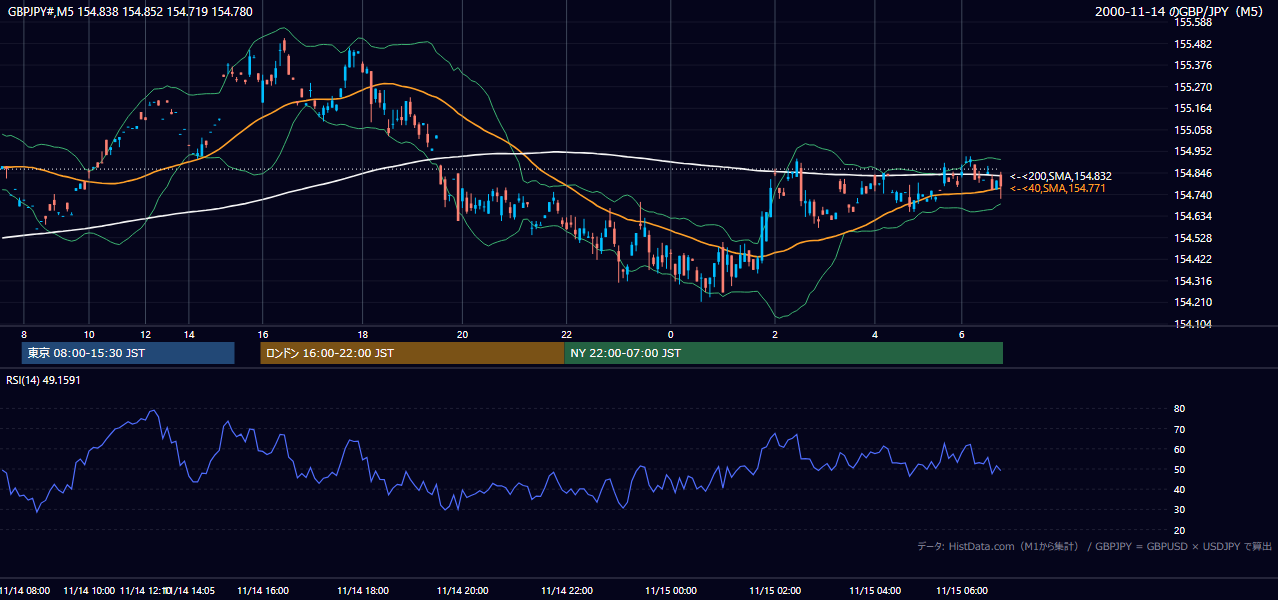Click the 11/15 00:00 bottom time label

tap(671, 591)
